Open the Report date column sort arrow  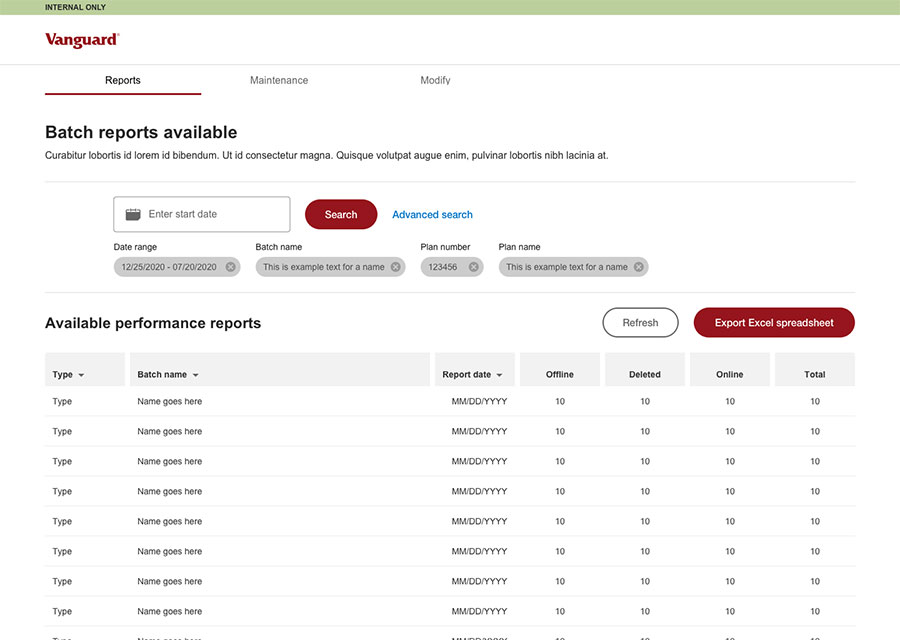[499, 375]
